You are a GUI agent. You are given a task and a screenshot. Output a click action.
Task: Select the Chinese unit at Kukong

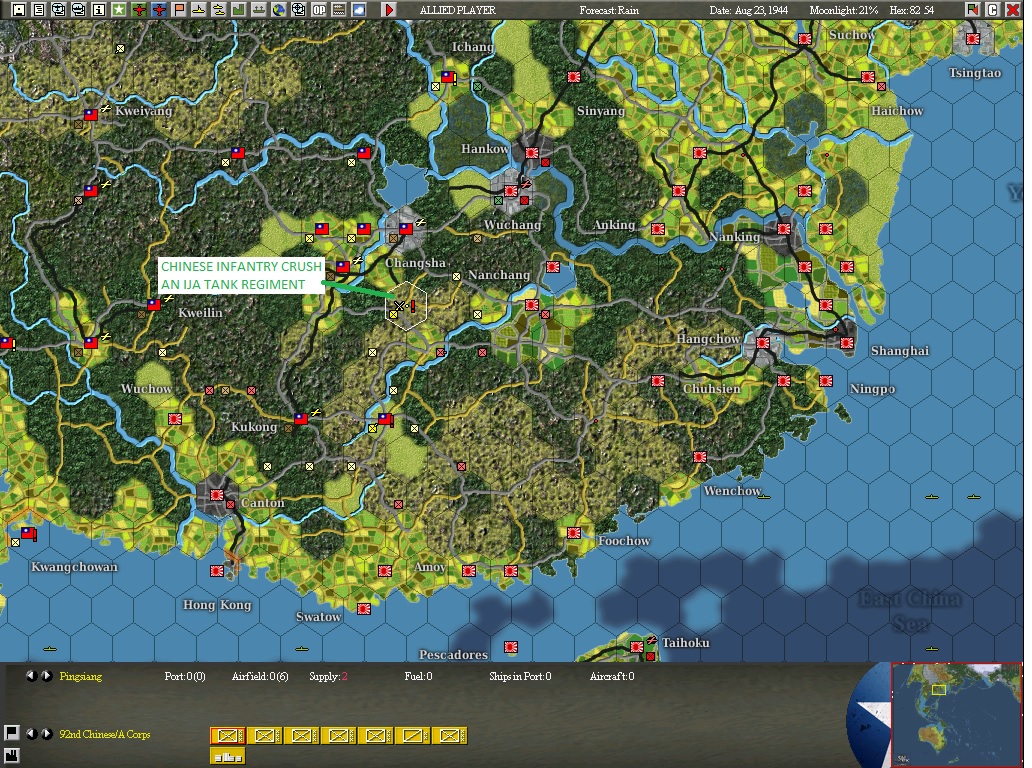[301, 418]
